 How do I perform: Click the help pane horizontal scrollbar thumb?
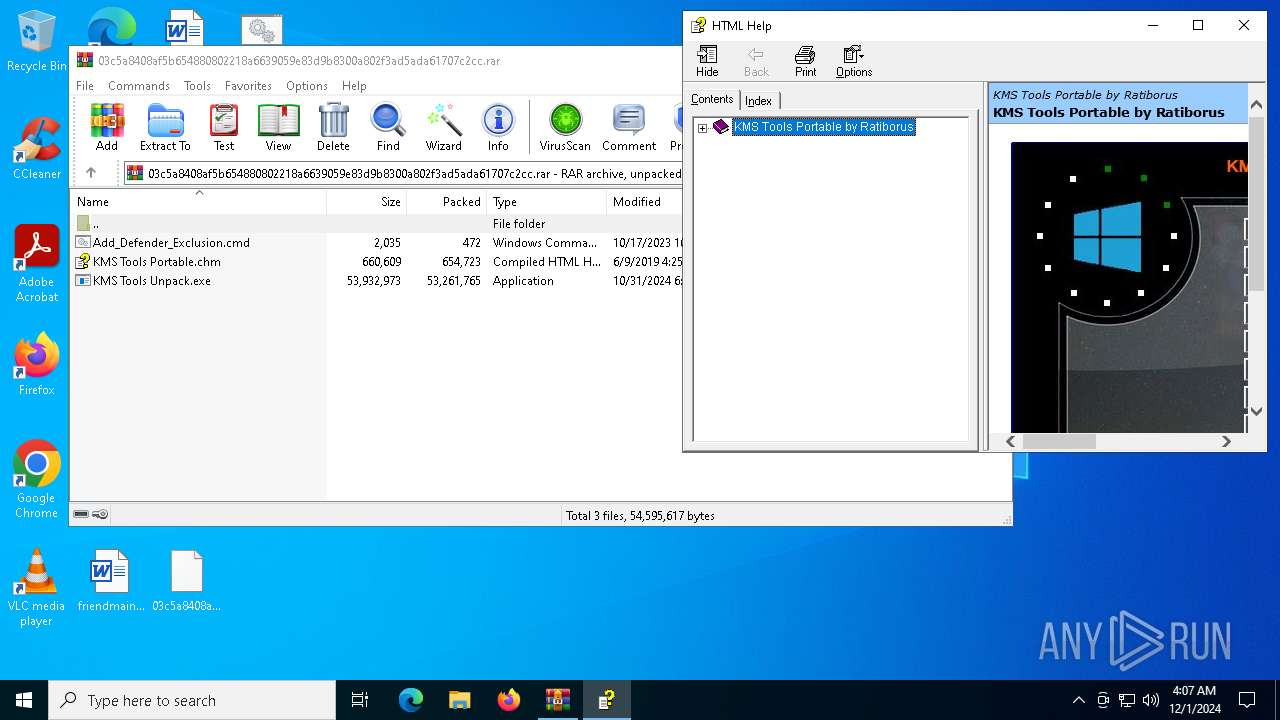[1059, 441]
